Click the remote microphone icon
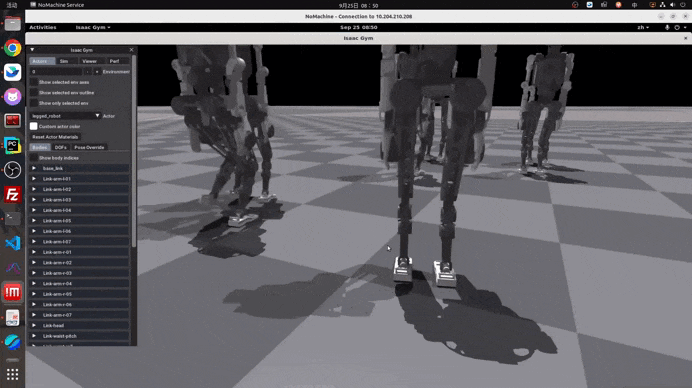Image resolution: width=692 pixels, height=388 pixels. point(667,27)
